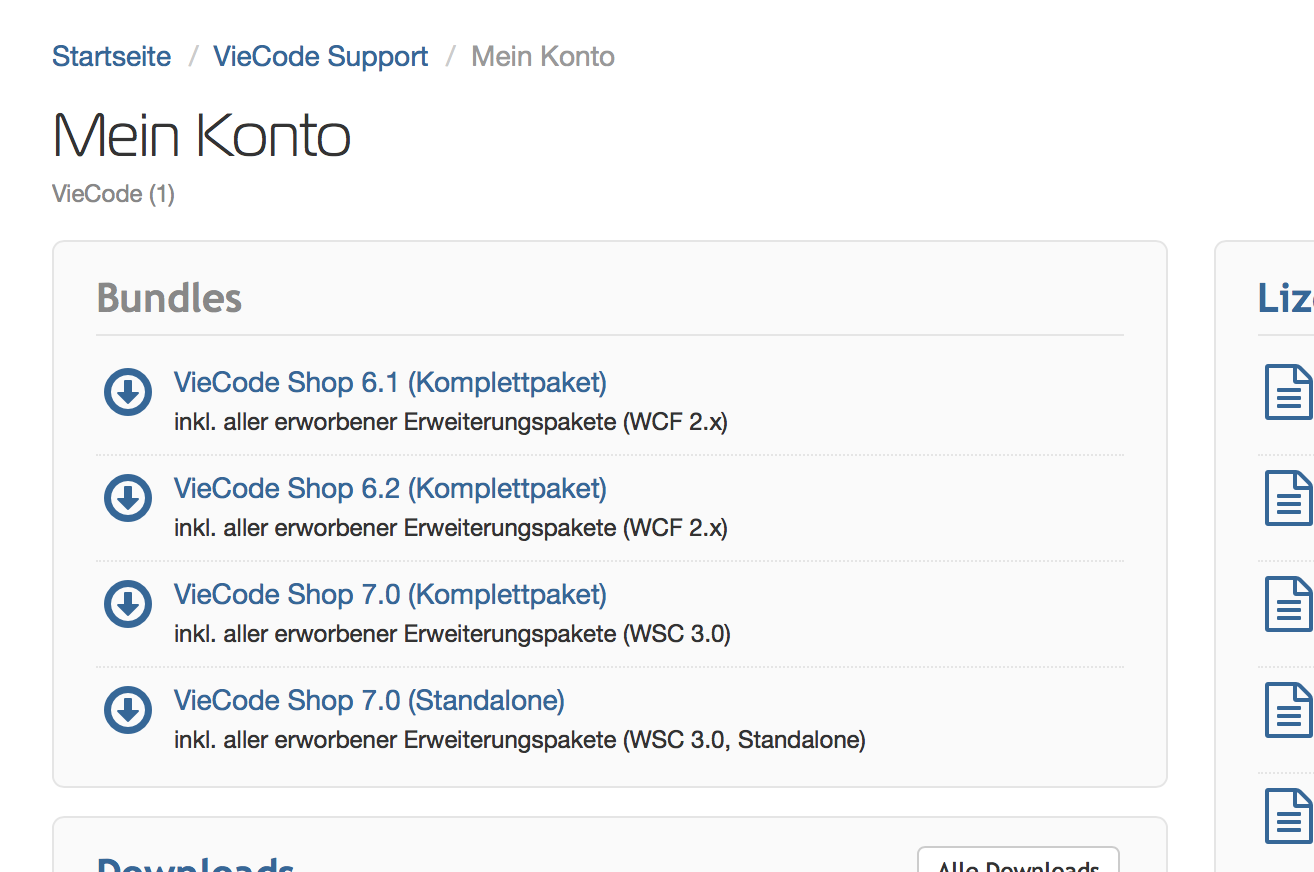
Task: Open the fourth document icon in license panel
Action: (1288, 710)
